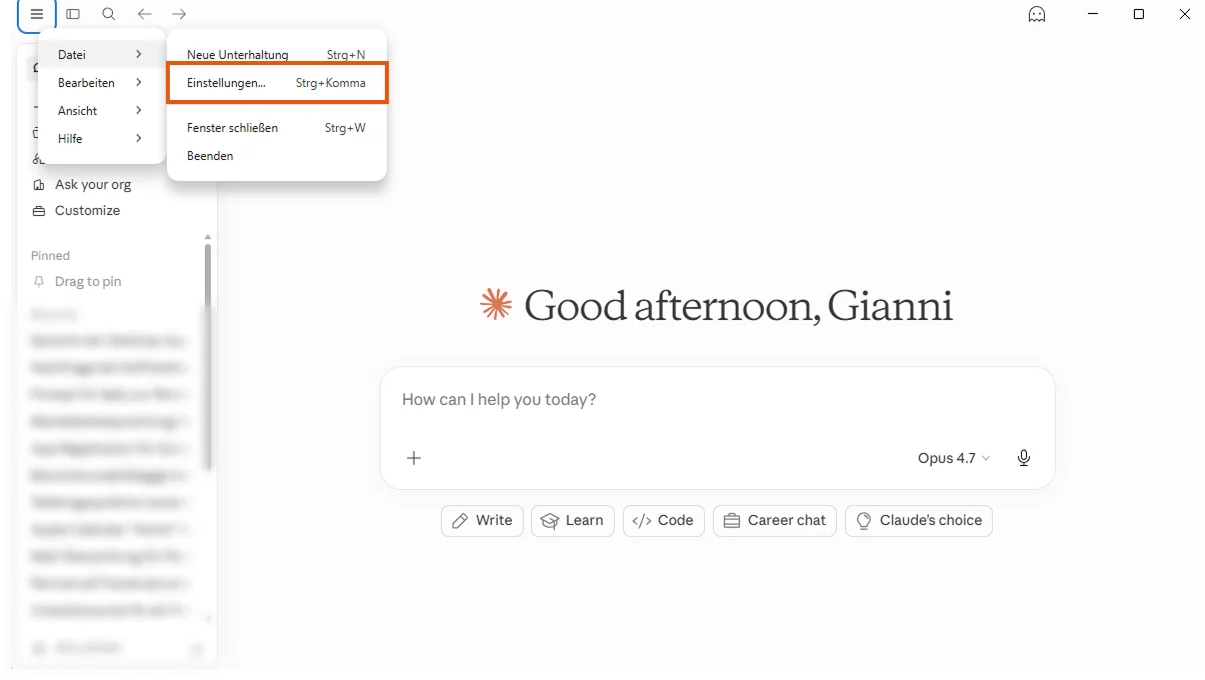Expand arrow next to Hilfe

click(139, 139)
